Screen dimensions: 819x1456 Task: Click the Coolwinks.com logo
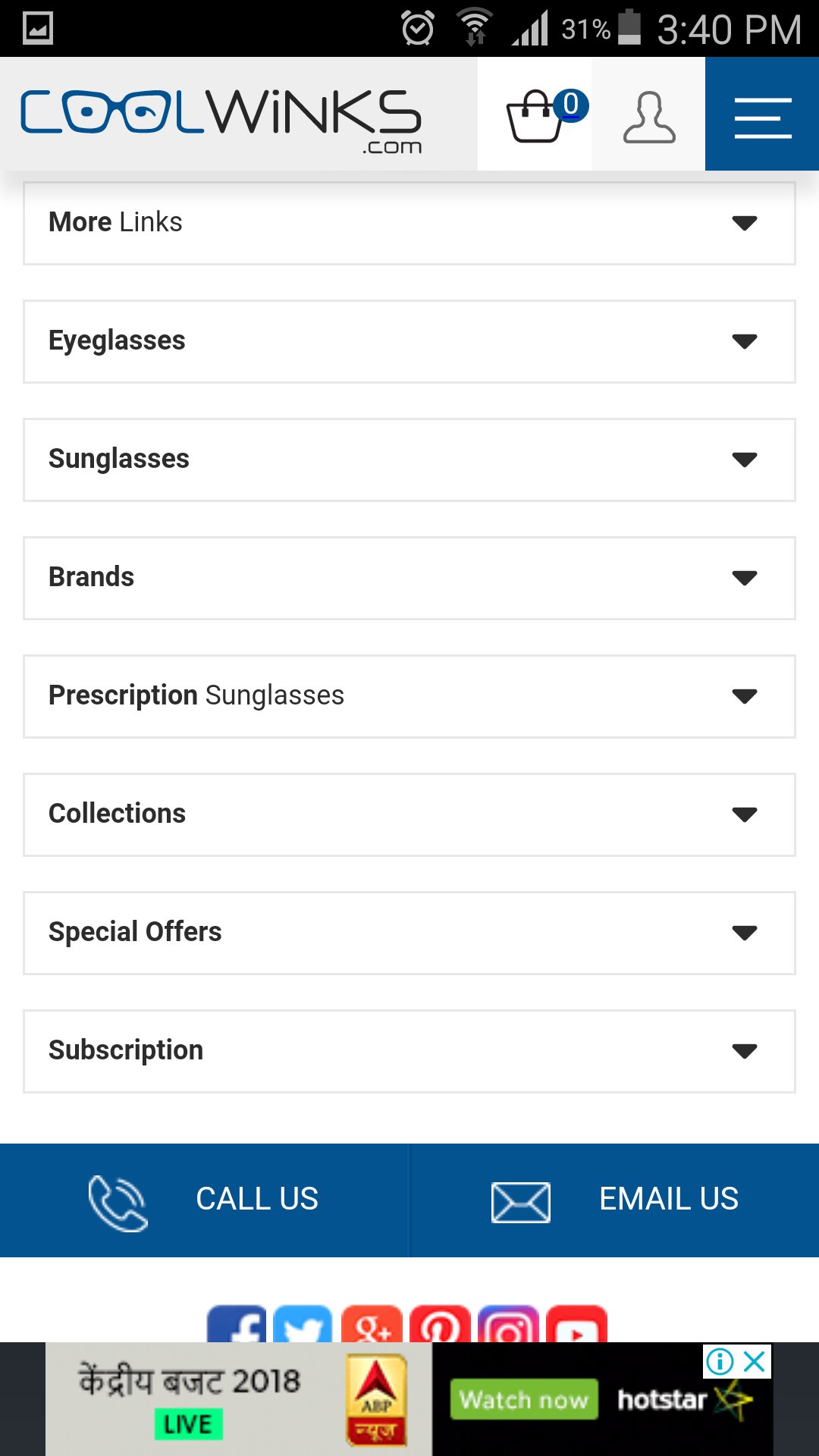221,118
